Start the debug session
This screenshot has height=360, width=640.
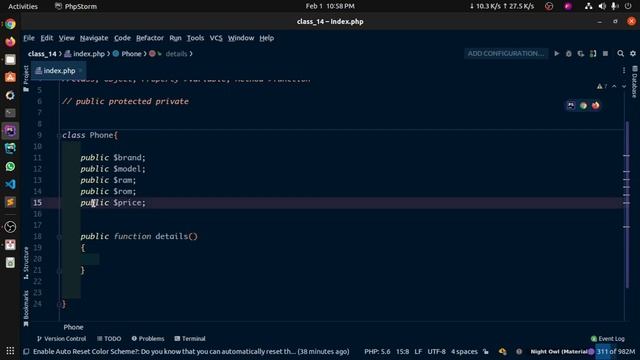coord(569,53)
